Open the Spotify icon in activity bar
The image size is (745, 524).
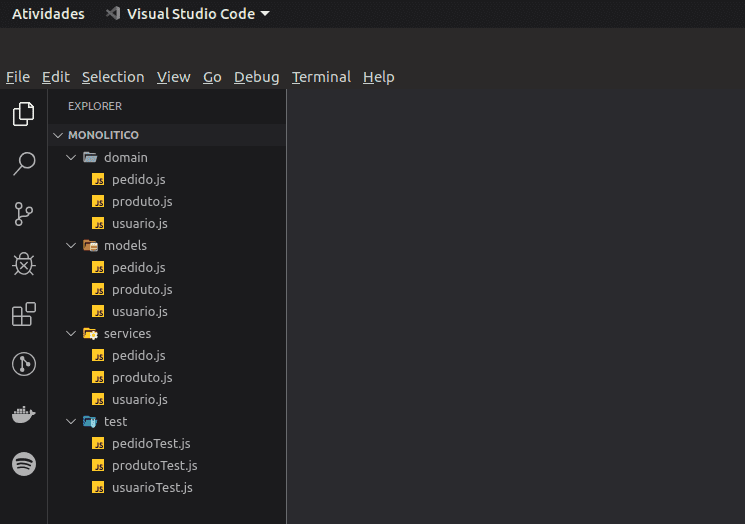(x=24, y=464)
